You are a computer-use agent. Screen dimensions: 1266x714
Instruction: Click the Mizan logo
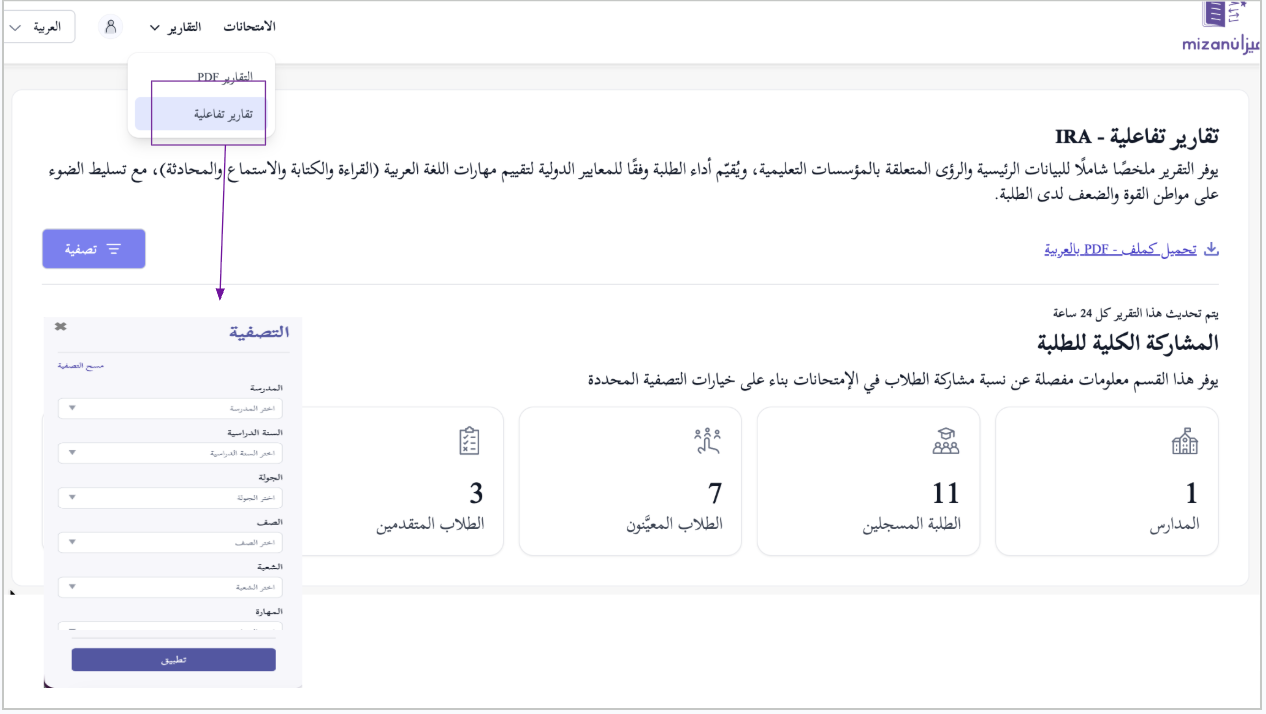tap(1221, 28)
